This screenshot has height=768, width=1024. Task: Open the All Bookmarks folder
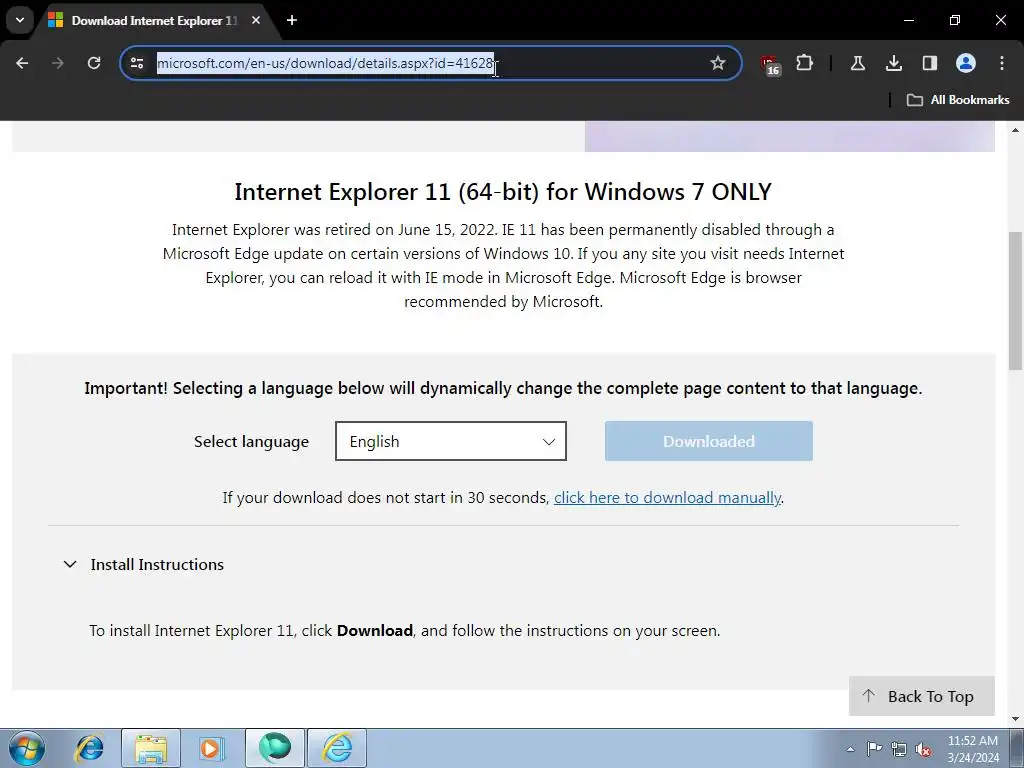958,100
